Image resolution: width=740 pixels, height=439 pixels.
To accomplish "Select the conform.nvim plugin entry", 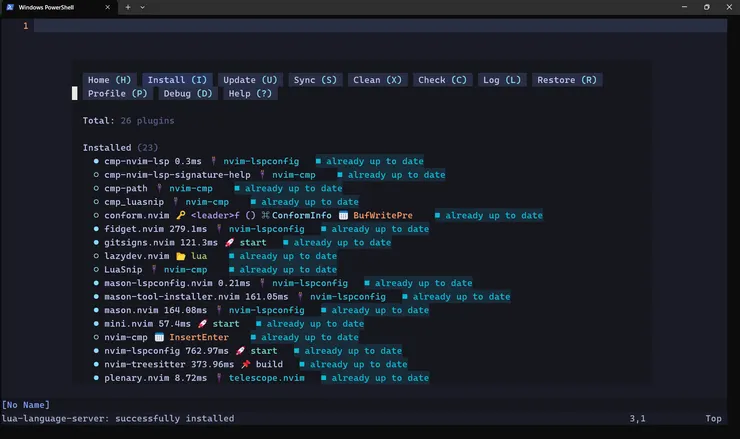I will 136,215.
